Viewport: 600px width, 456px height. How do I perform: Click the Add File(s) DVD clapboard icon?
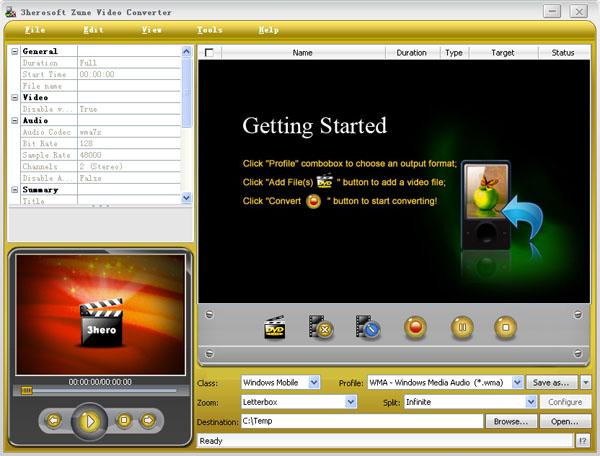(275, 327)
